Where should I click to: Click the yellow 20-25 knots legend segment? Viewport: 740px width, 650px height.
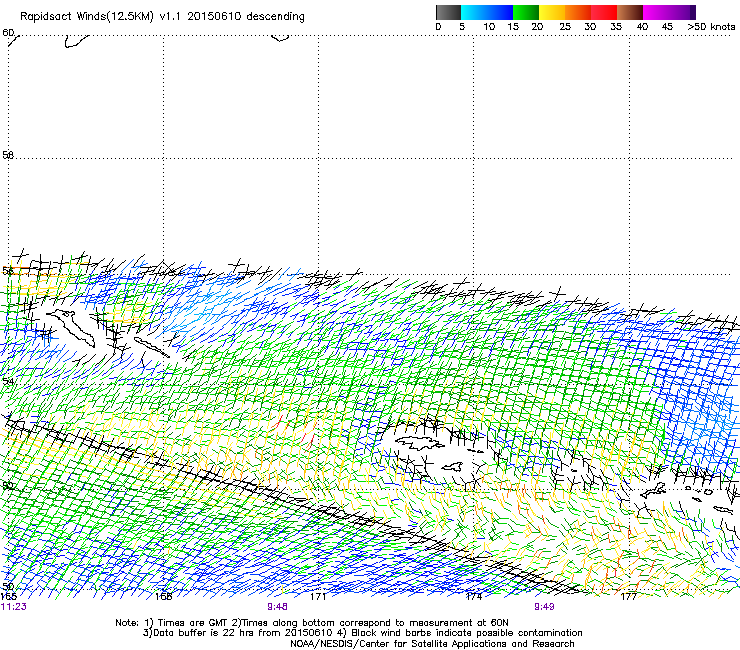point(552,12)
